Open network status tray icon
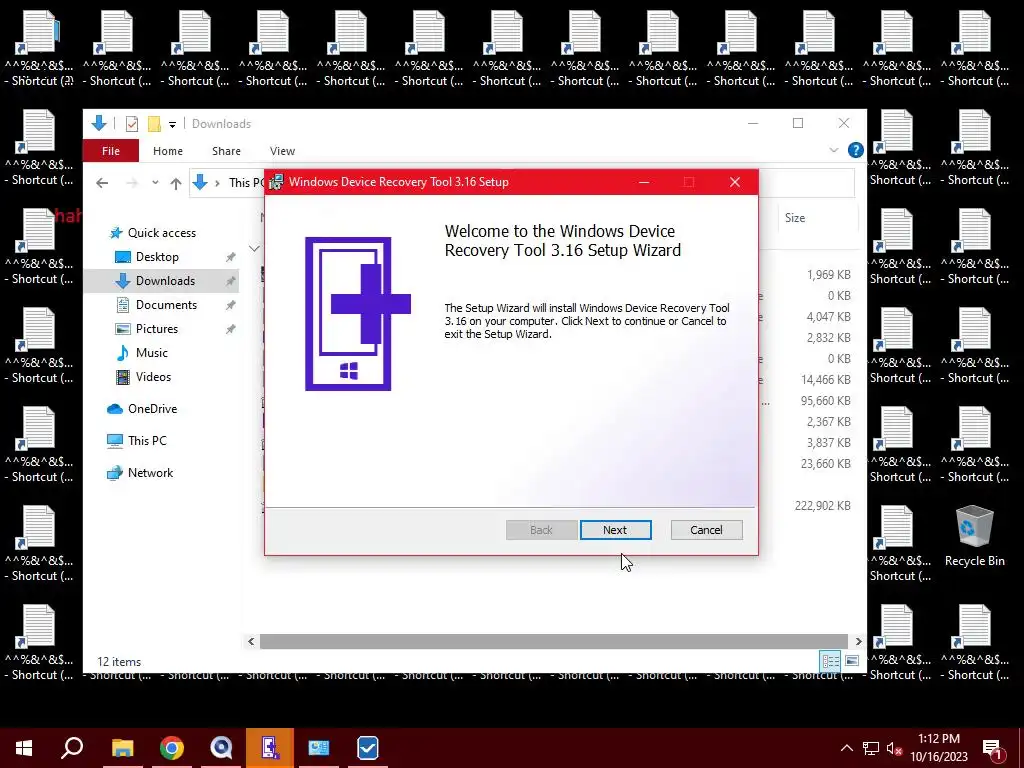Viewport: 1024px width, 768px height. [871, 748]
